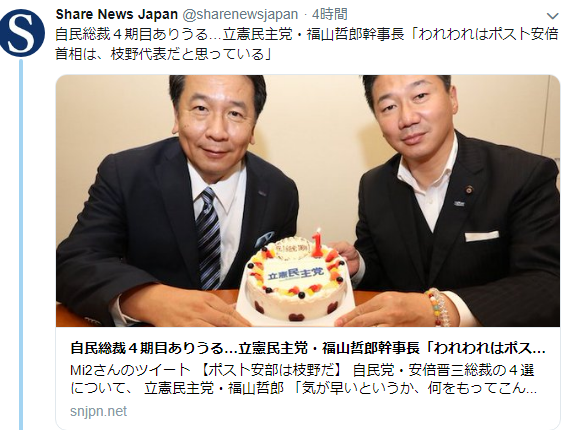Click the striped necktie in the card photo
573x430 pixels.
209,237
